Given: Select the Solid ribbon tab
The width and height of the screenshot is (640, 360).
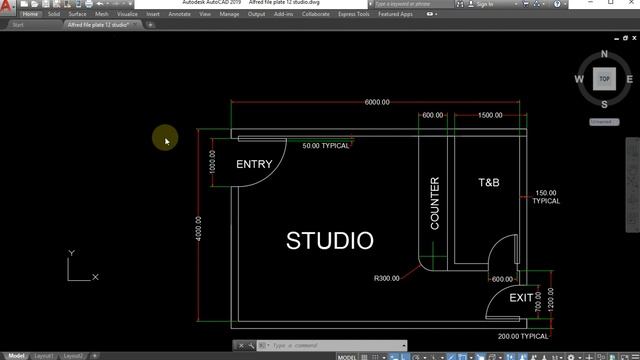Looking at the screenshot, I should click(54, 14).
